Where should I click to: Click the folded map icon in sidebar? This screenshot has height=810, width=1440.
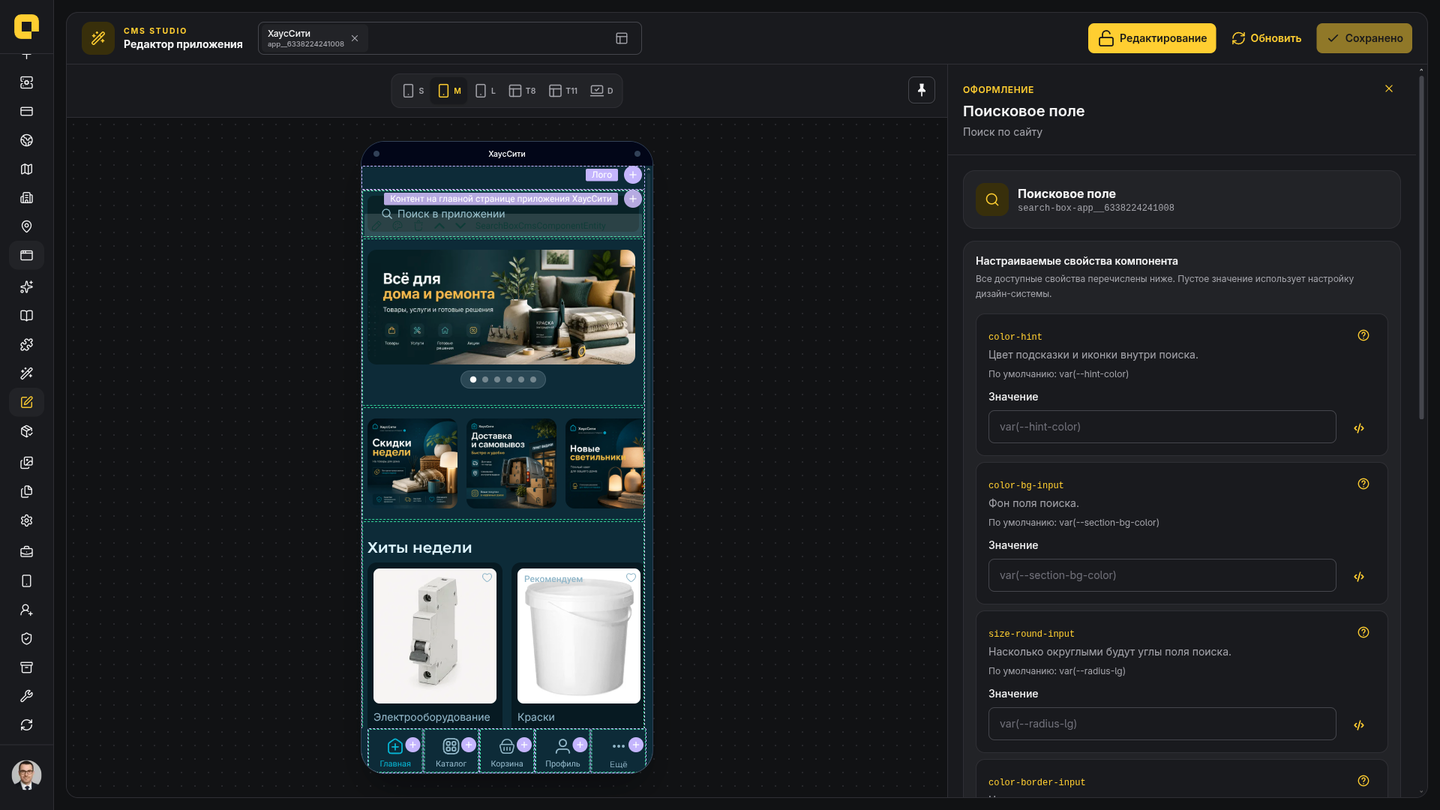(27, 169)
